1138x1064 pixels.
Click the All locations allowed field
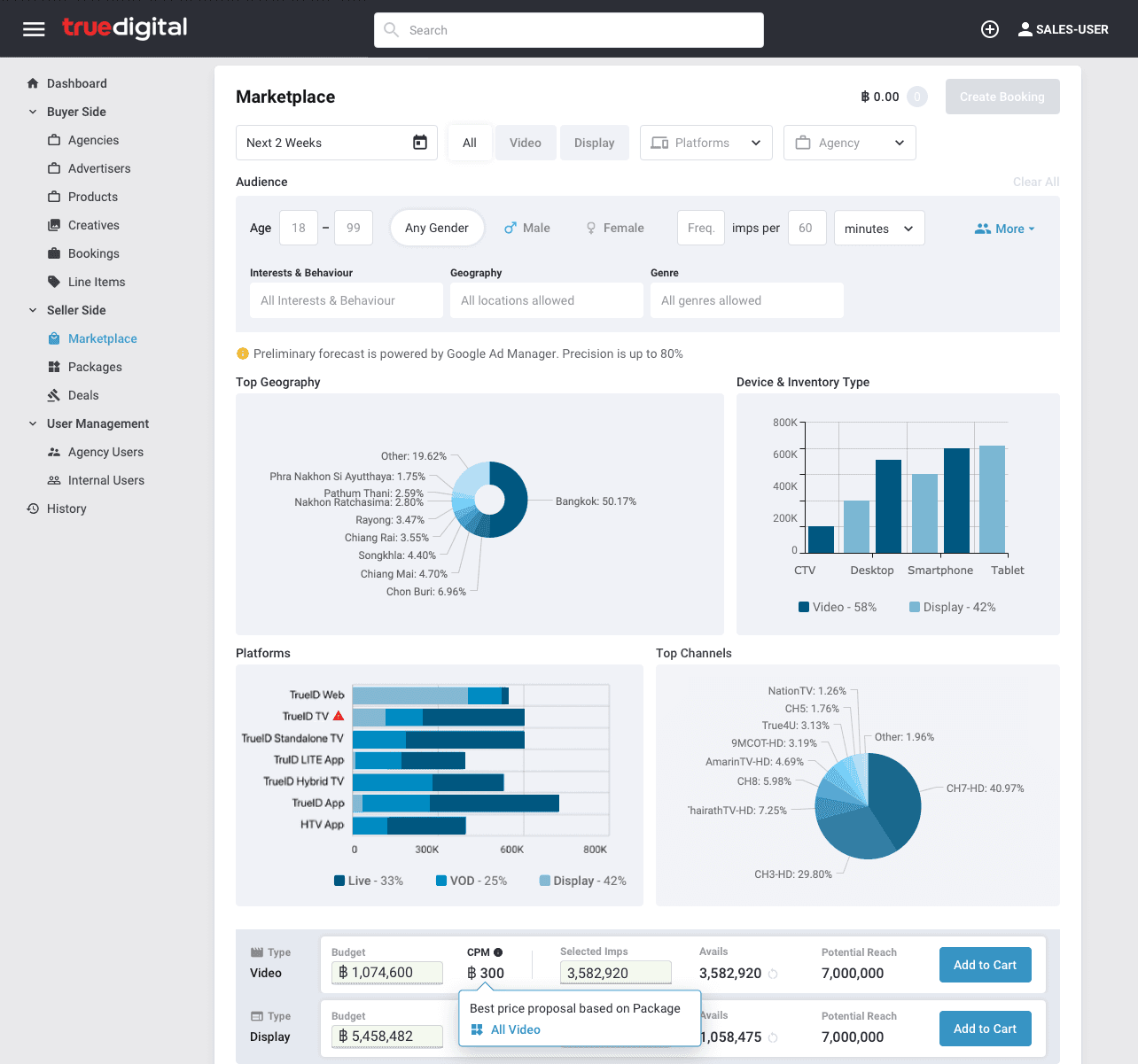point(547,300)
